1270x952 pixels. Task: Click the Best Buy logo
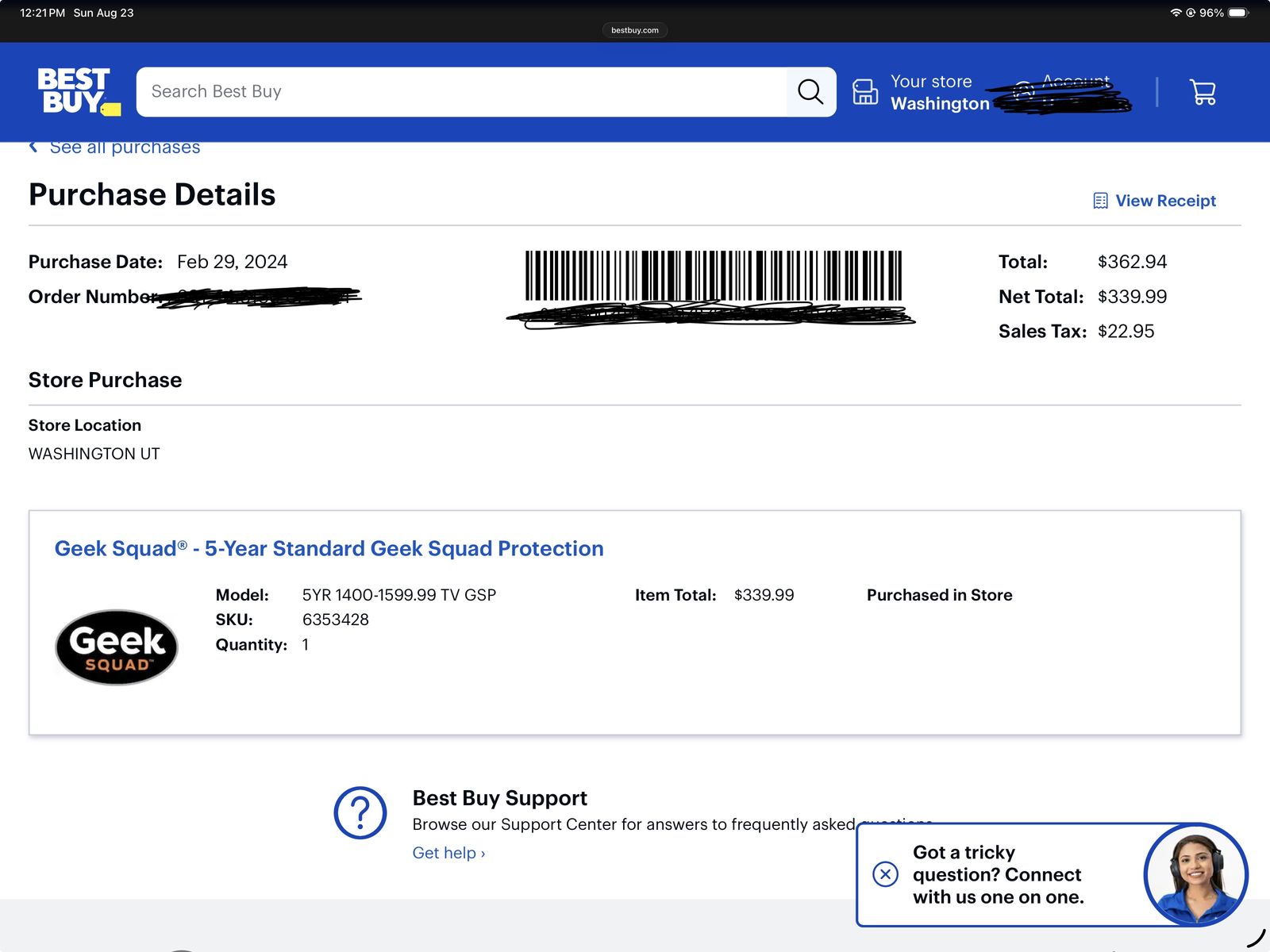pyautogui.click(x=79, y=91)
